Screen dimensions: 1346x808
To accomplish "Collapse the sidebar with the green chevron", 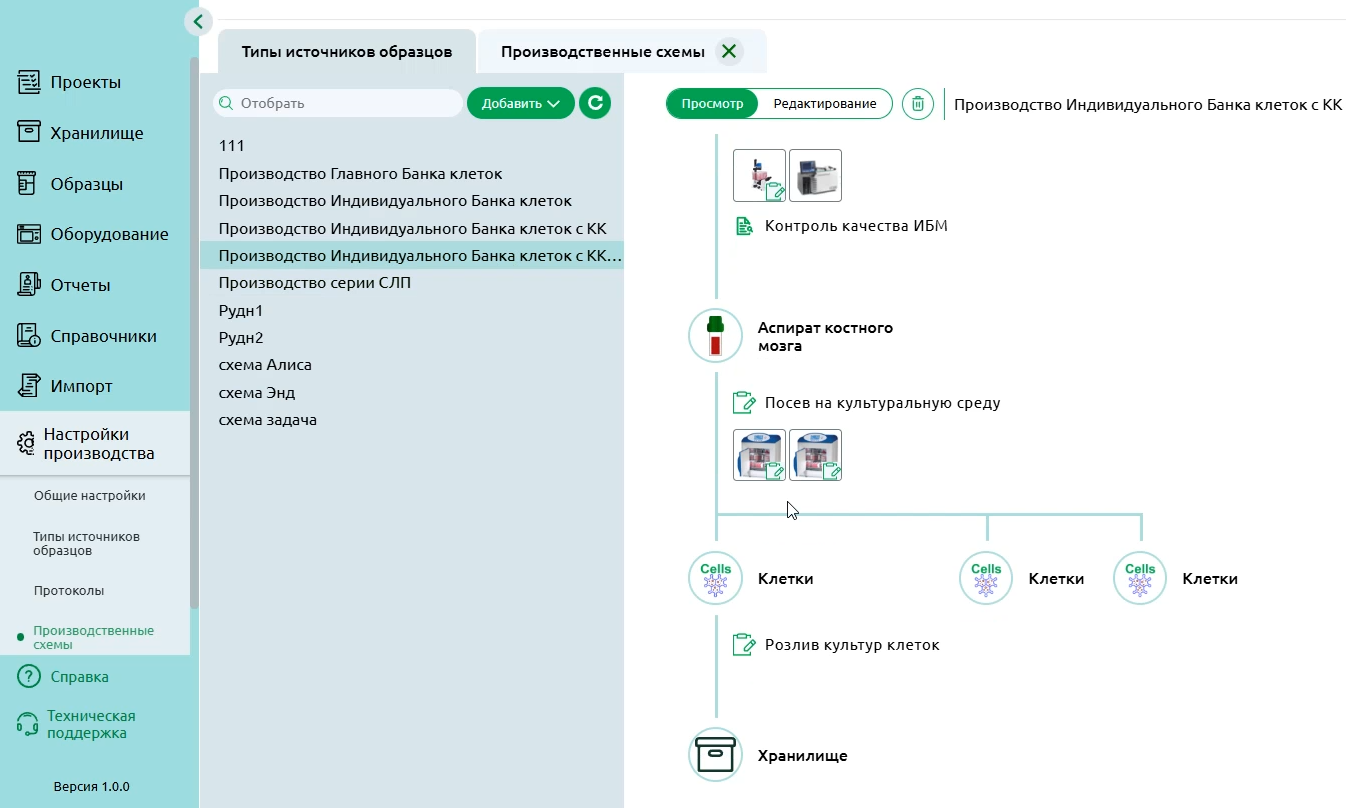I will pos(197,21).
